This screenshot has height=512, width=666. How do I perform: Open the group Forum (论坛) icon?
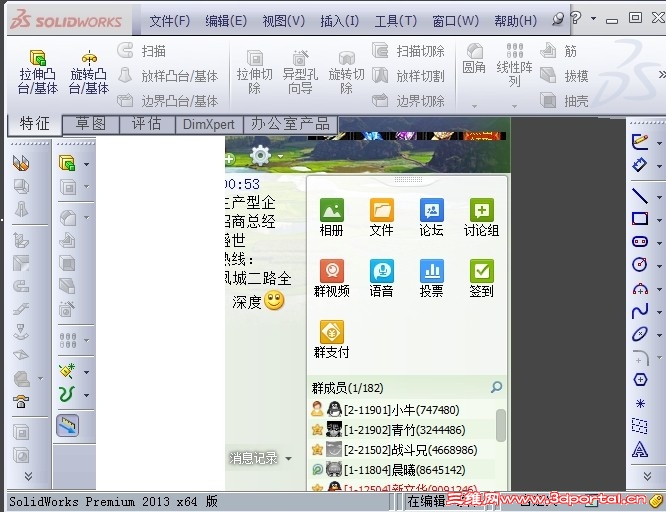click(432, 217)
